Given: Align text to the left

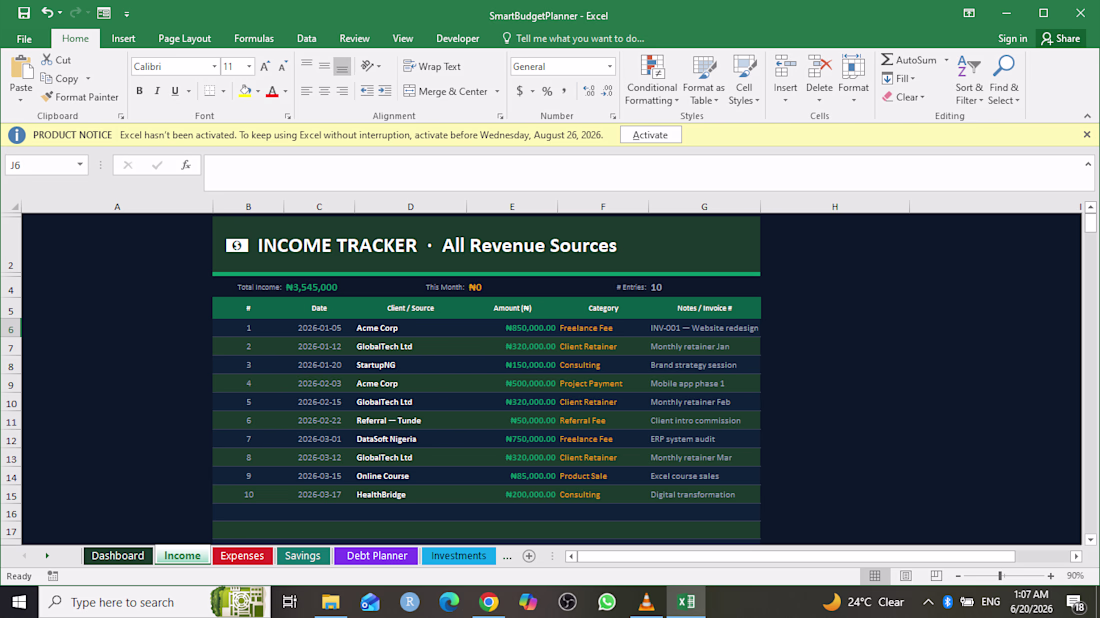Looking at the screenshot, I should (307, 91).
